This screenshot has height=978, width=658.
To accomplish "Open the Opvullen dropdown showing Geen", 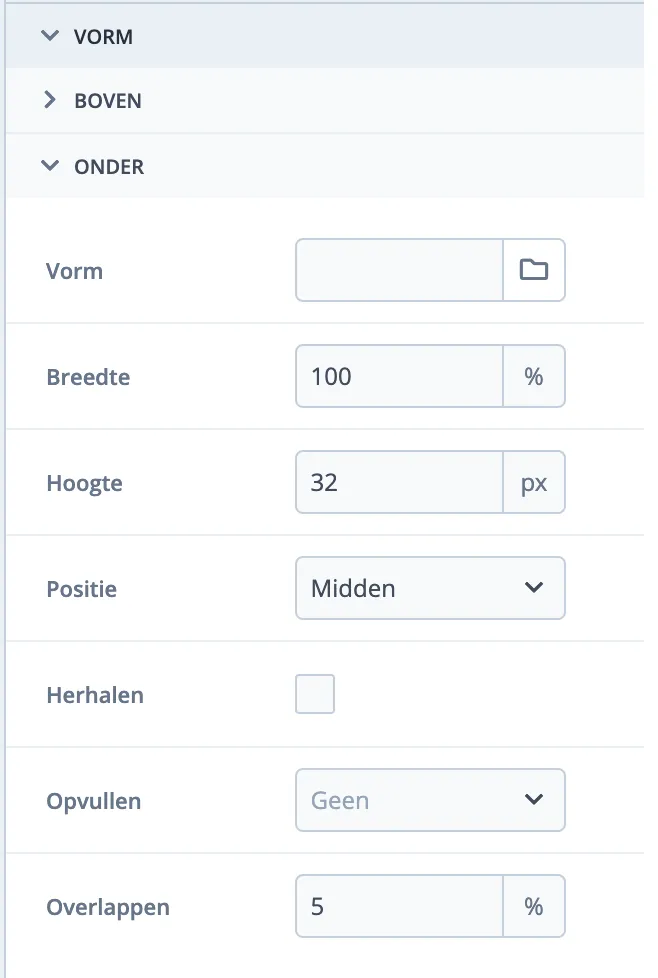I will coord(430,800).
